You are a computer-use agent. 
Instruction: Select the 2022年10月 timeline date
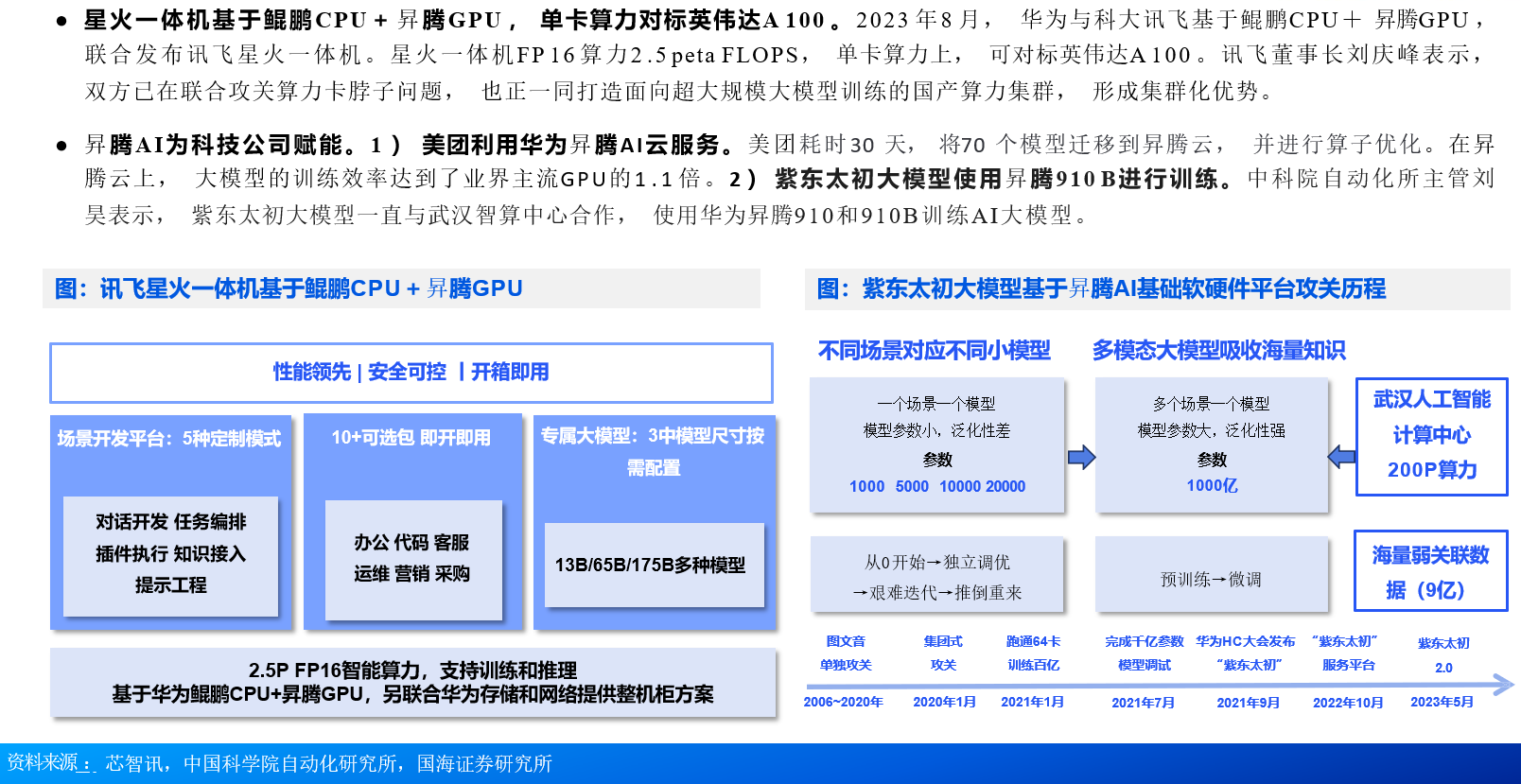(x=1348, y=703)
